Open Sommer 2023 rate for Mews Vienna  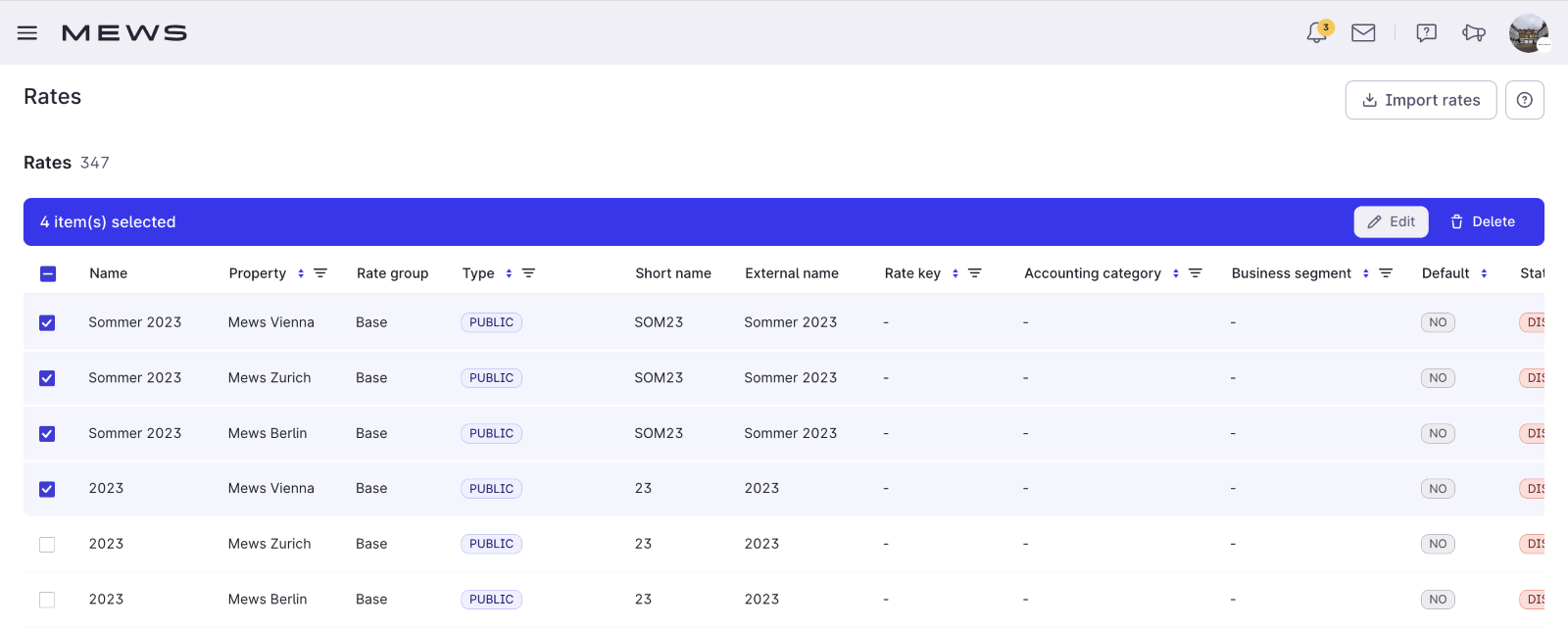click(135, 322)
